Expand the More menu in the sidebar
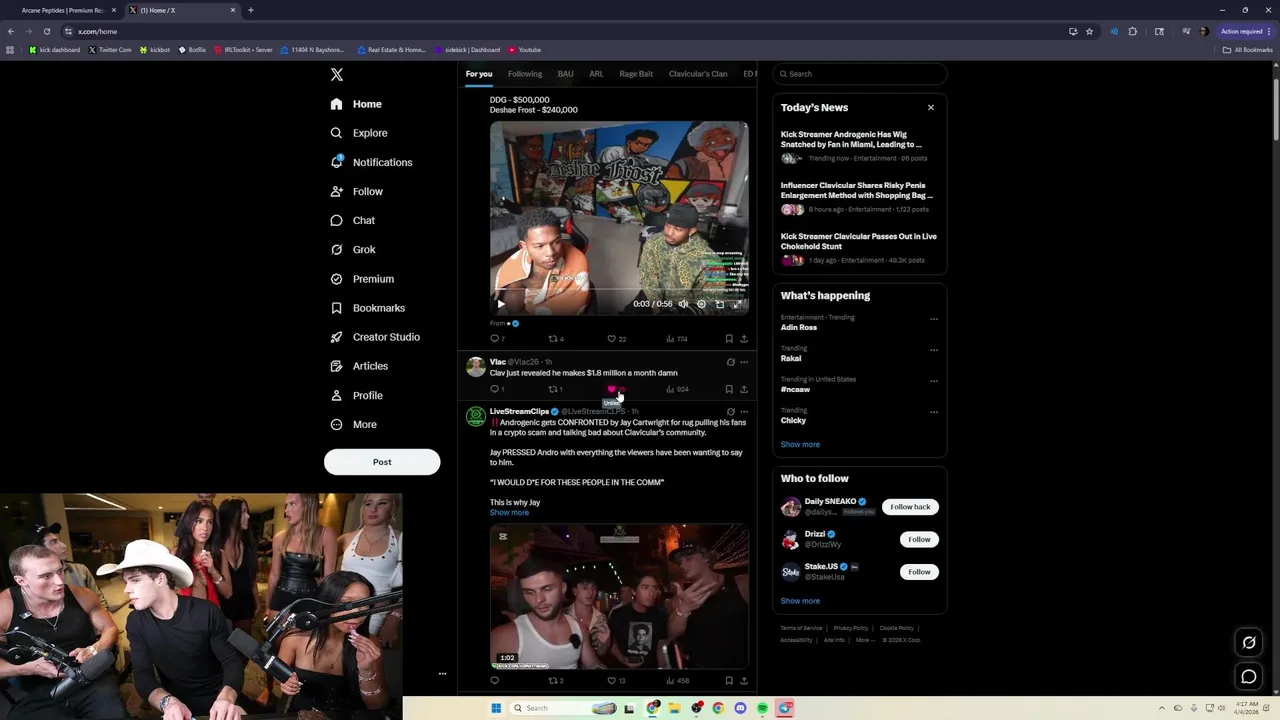The height and width of the screenshot is (720, 1280). (x=353, y=424)
